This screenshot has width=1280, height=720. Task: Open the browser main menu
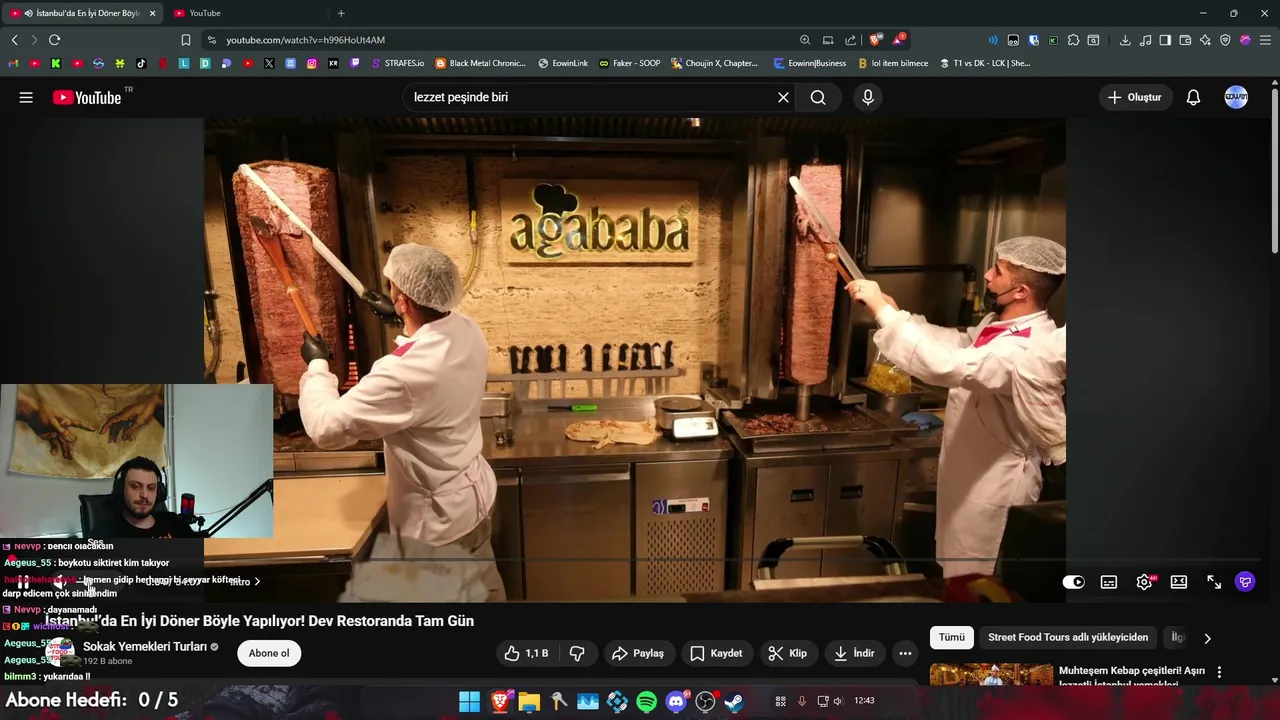1265,40
